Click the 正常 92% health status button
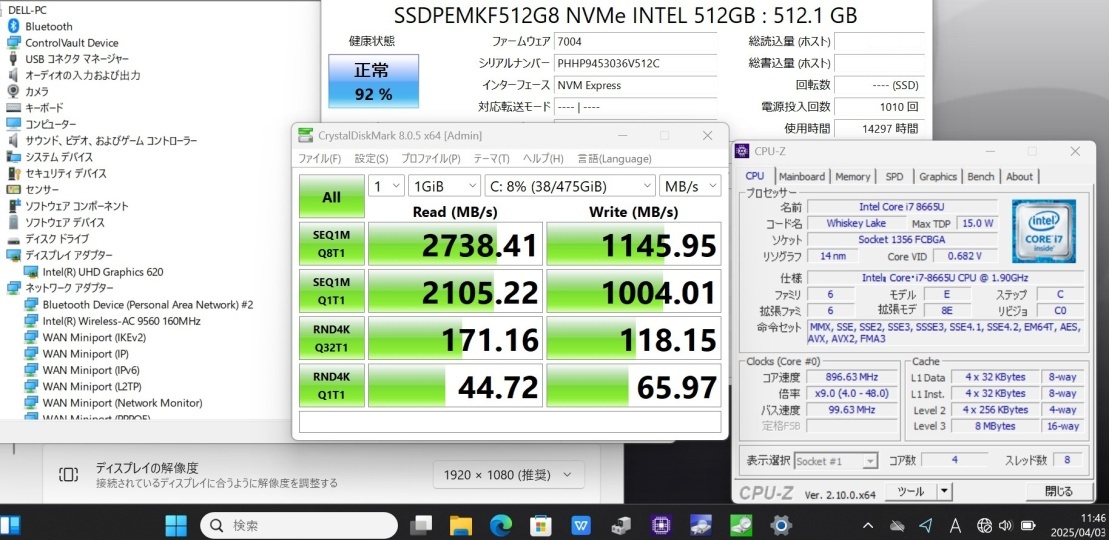The height and width of the screenshot is (540, 1109). (373, 81)
